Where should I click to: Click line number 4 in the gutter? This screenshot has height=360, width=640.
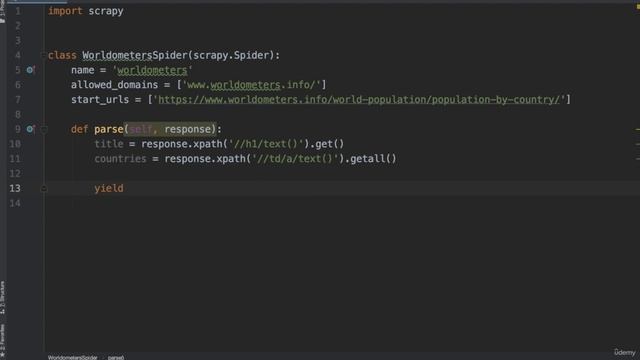pos(18,55)
